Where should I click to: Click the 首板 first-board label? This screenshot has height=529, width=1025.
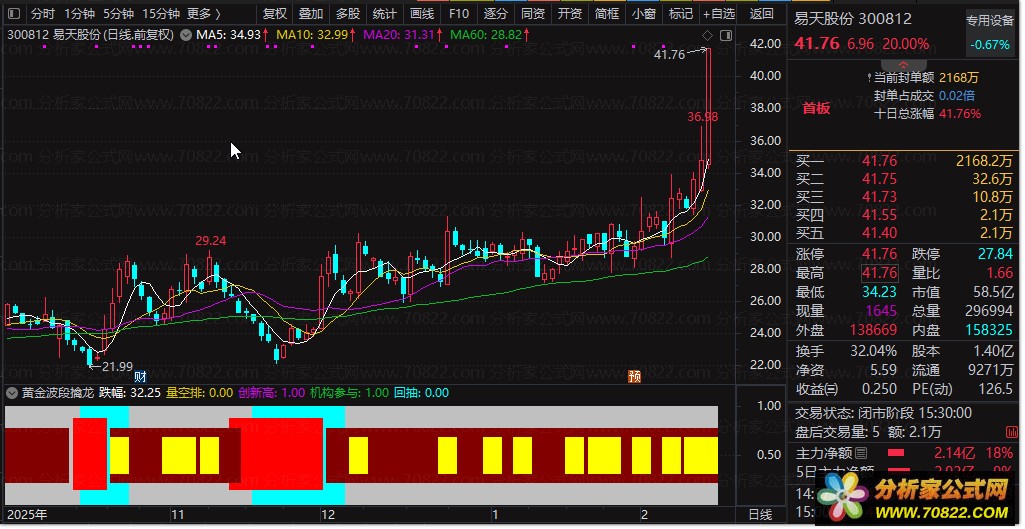[816, 109]
